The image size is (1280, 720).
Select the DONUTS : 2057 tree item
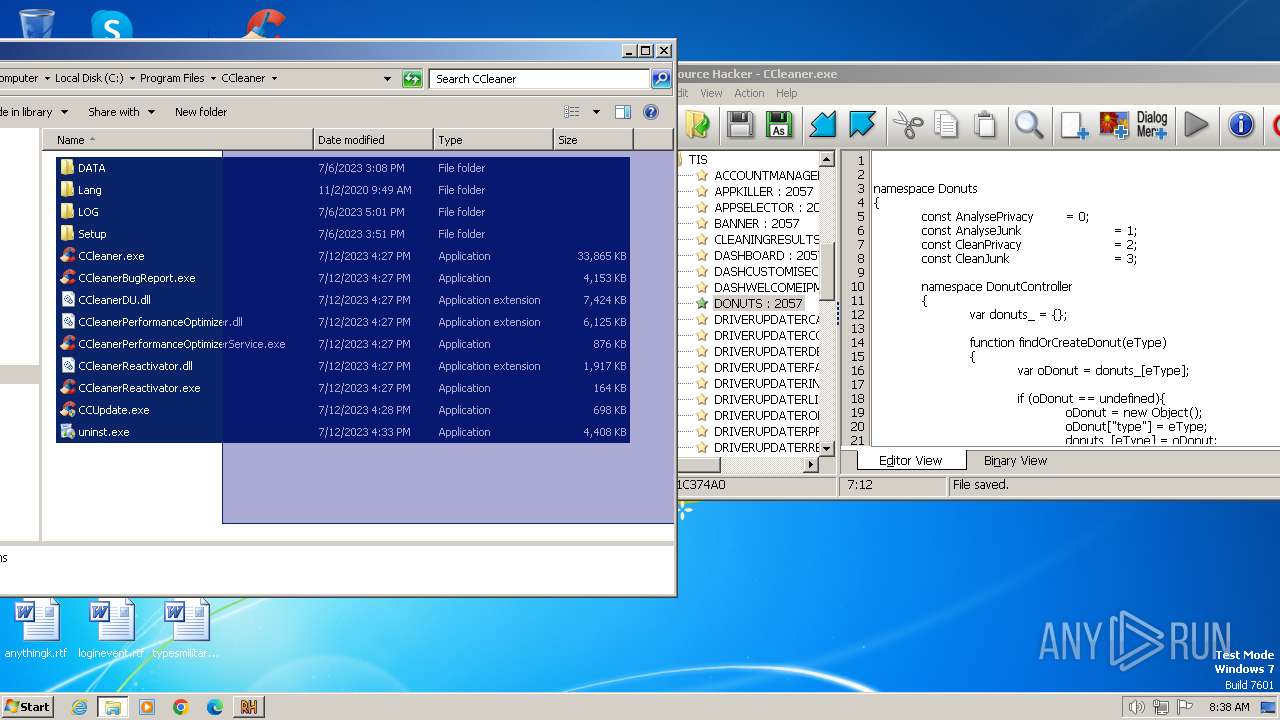758,303
